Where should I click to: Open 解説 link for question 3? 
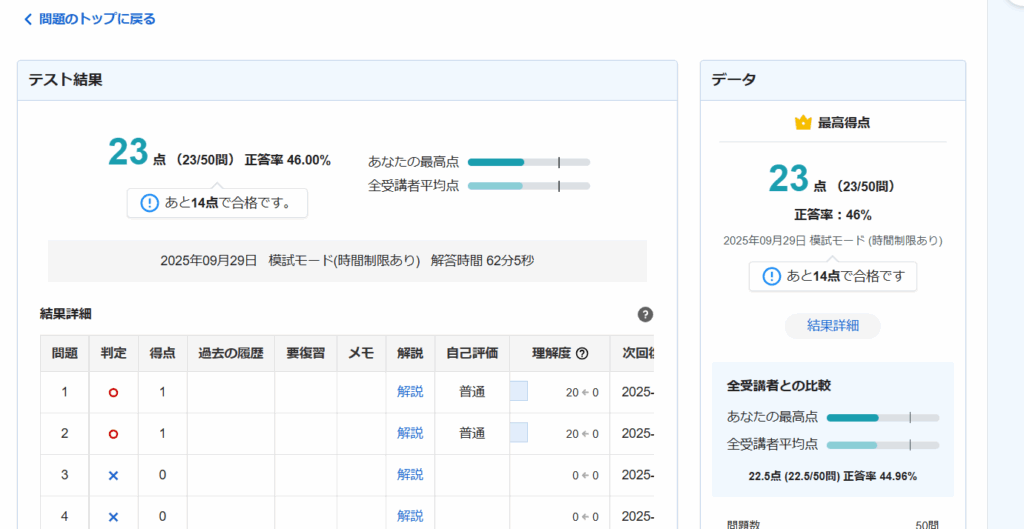pyautogui.click(x=410, y=475)
